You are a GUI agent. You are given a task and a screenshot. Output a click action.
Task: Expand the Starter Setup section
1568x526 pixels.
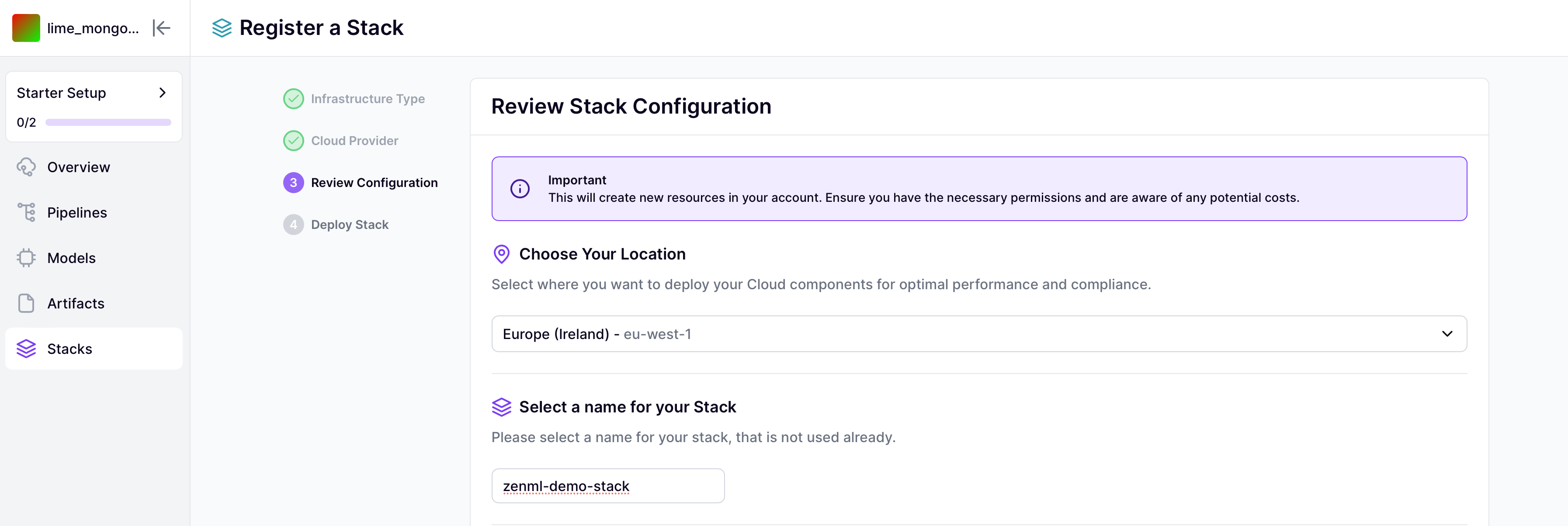(162, 93)
